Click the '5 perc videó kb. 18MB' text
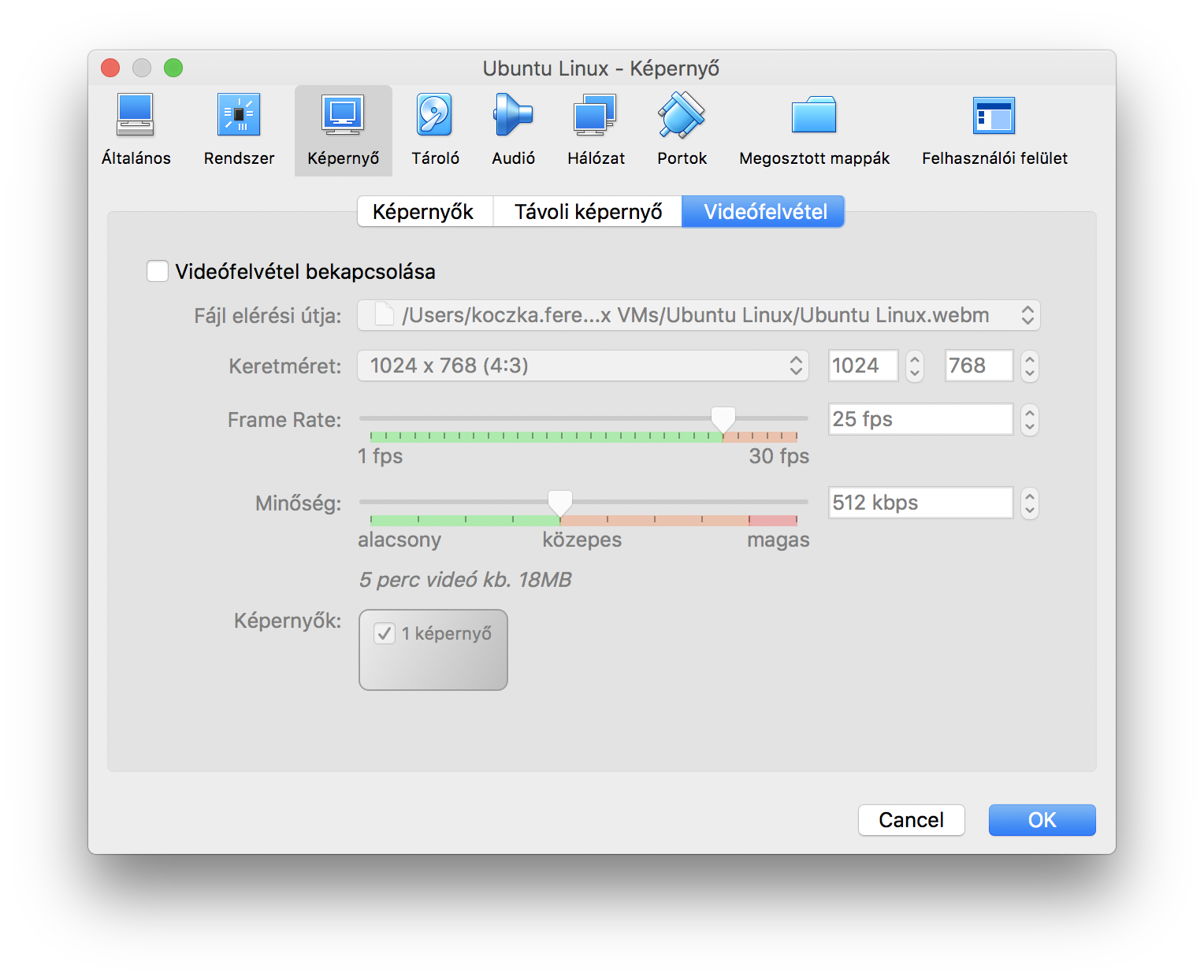This screenshot has width=1204, height=980. (x=465, y=580)
